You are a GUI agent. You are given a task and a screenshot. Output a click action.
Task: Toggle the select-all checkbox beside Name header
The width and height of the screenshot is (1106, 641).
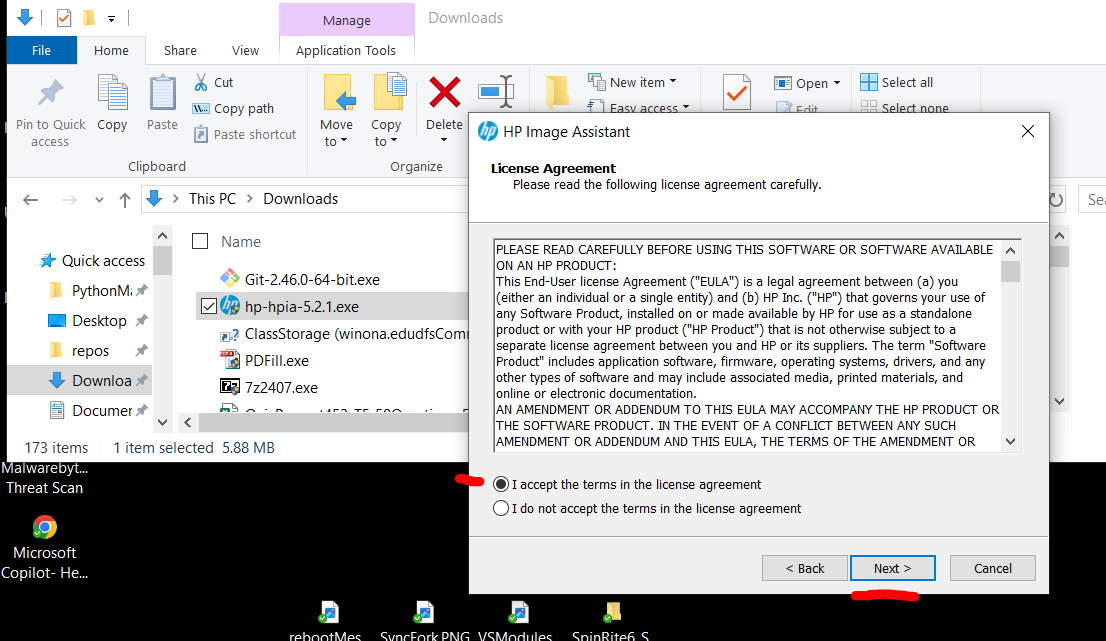[x=200, y=241]
